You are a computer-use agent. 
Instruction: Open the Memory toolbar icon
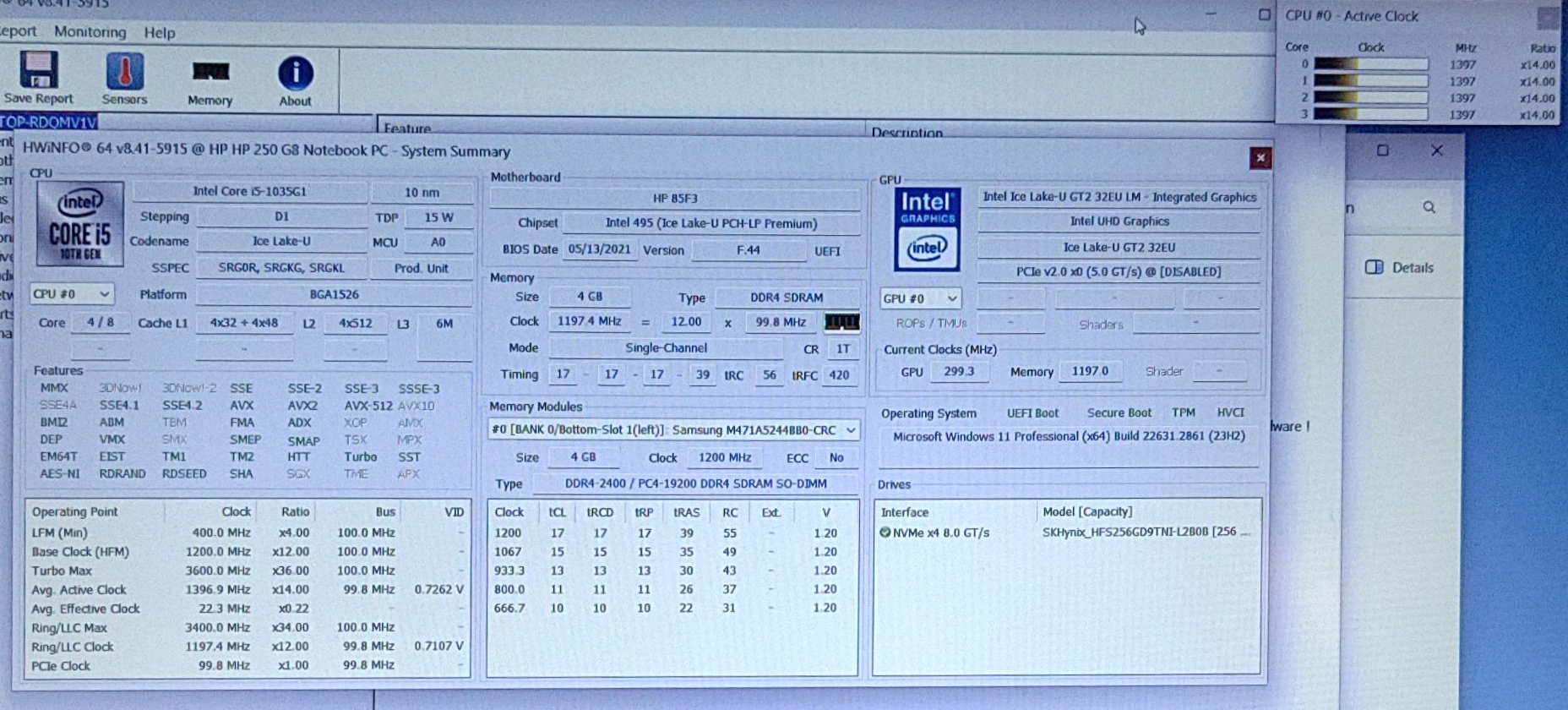coord(210,72)
